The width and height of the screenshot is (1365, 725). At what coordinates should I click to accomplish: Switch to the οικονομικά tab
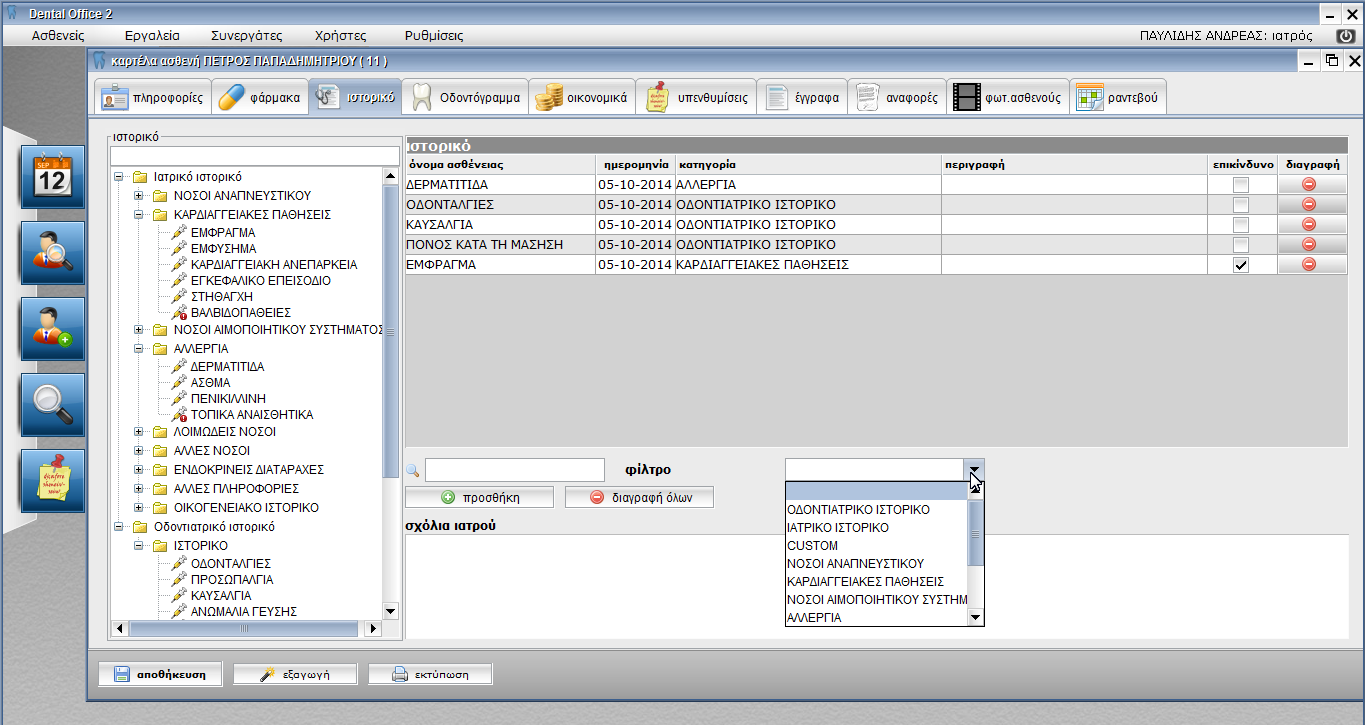[x=581, y=98]
